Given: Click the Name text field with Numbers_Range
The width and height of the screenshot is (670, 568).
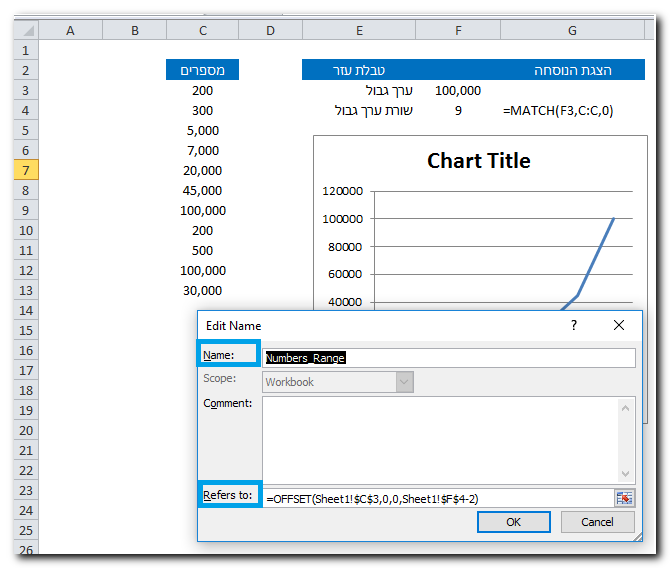Looking at the screenshot, I should pos(448,357).
